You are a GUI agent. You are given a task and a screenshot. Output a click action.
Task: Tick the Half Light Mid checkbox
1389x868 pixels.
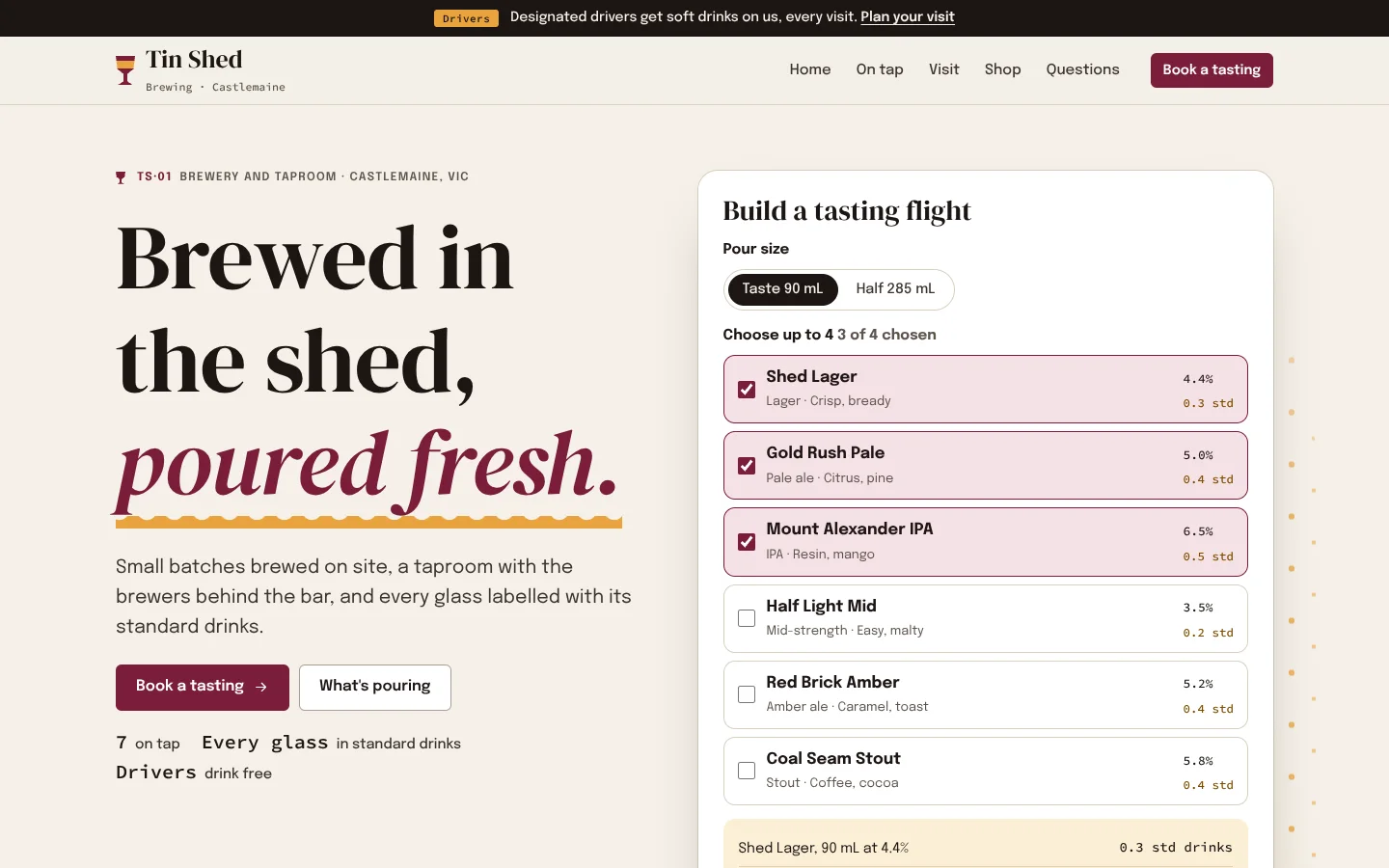(x=747, y=618)
